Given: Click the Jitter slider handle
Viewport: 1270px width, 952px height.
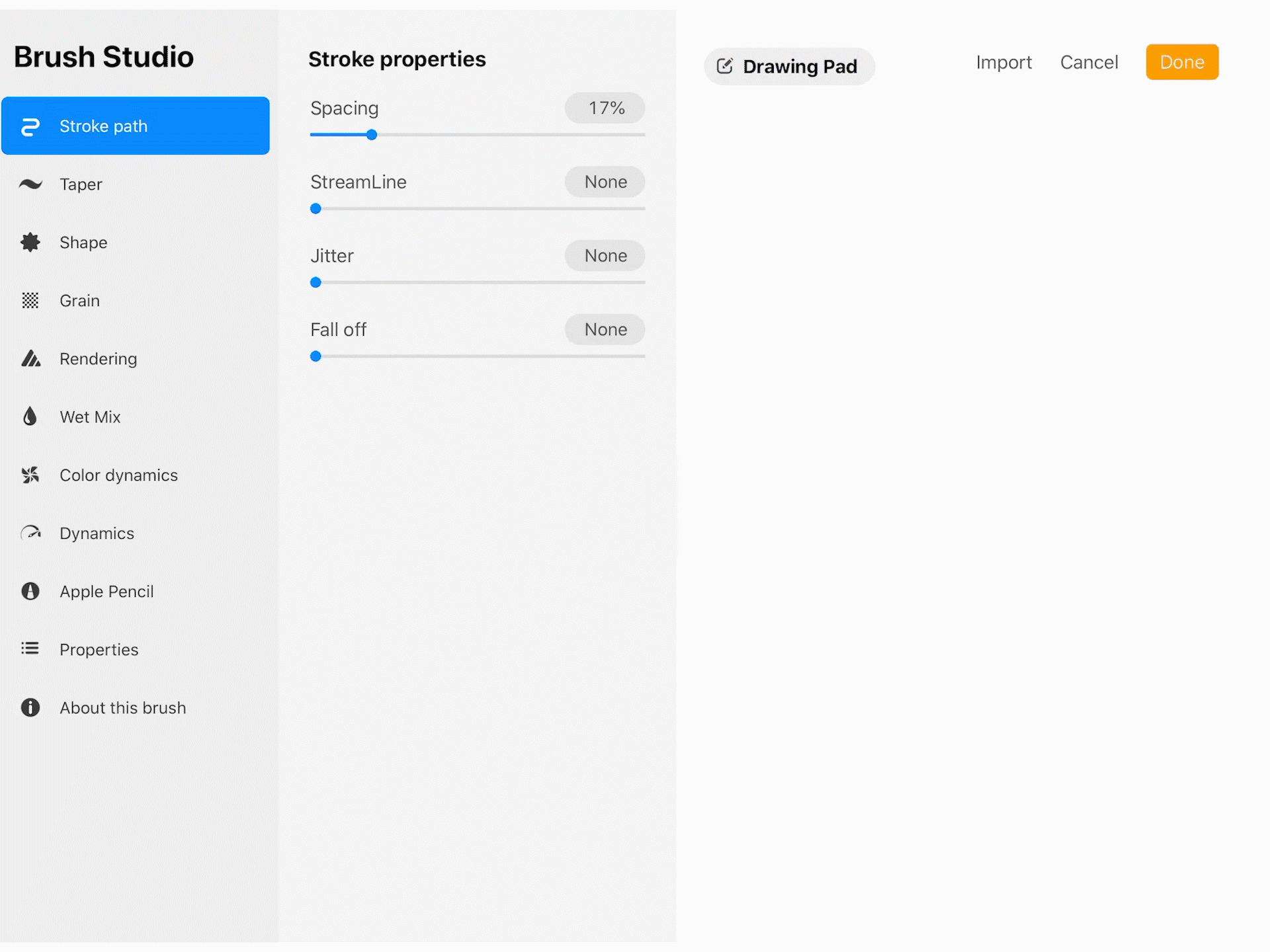Looking at the screenshot, I should pos(316,283).
